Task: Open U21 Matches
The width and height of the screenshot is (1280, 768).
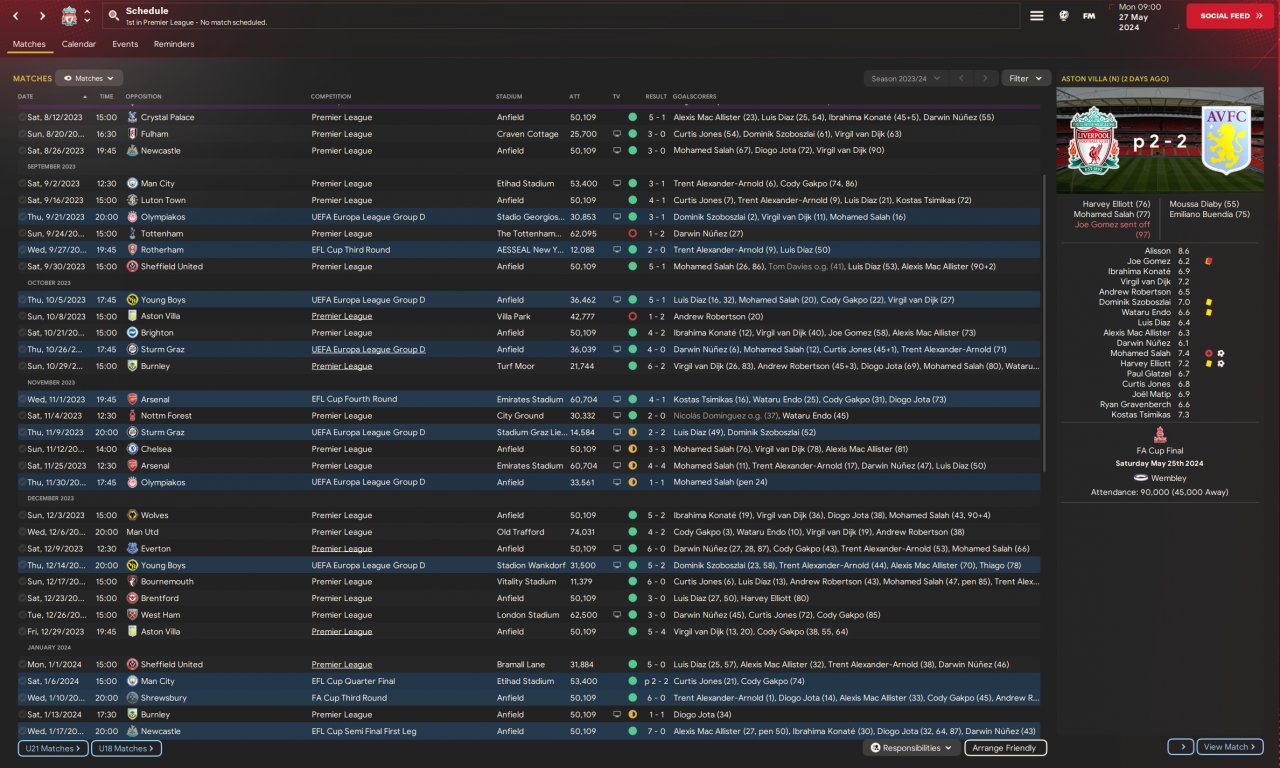Action: click(53, 748)
